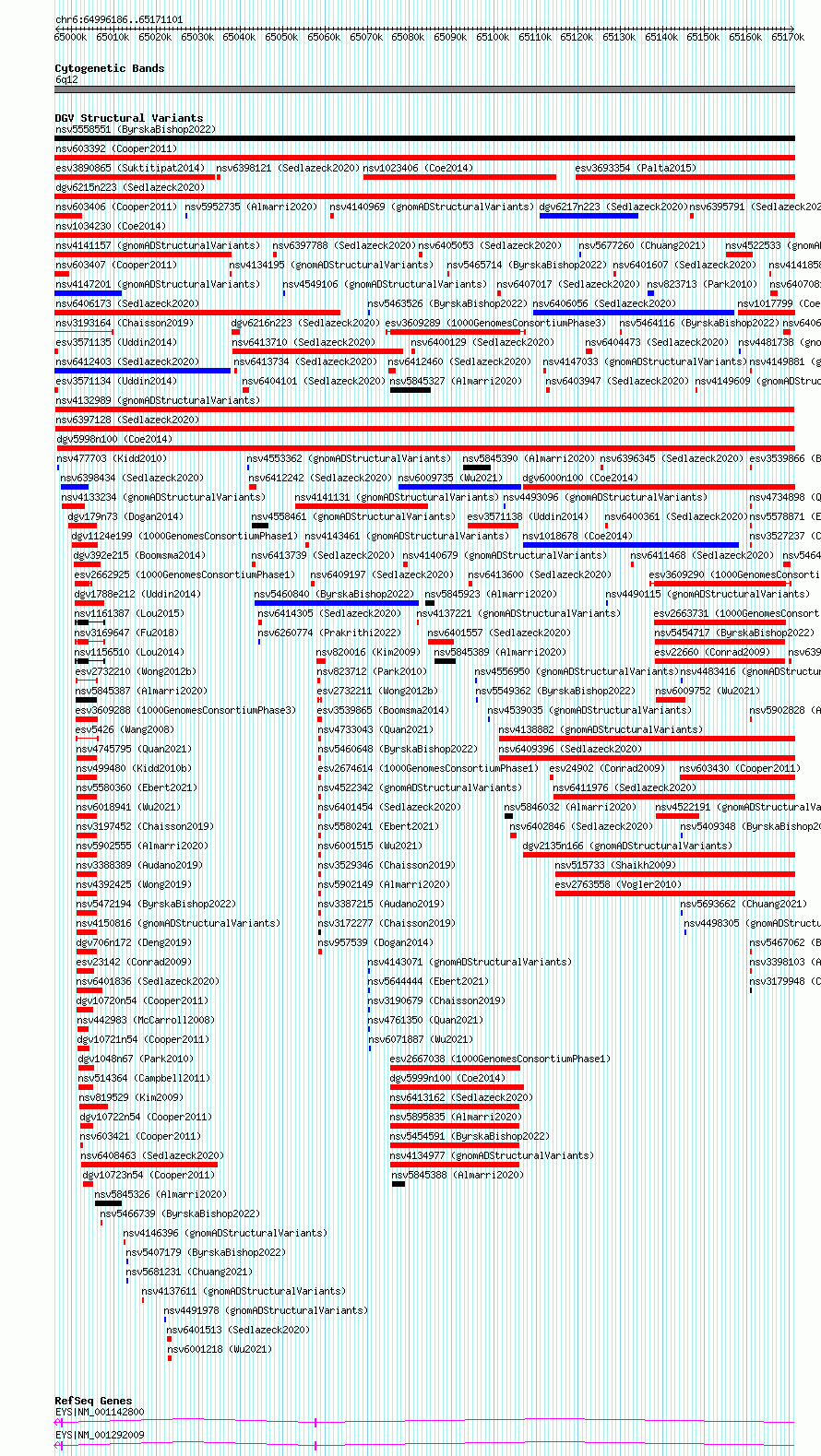The height and width of the screenshot is (1456, 821).
Task: Click nsv957539 (Dogan2014) label
Action: pyautogui.click(x=375, y=942)
